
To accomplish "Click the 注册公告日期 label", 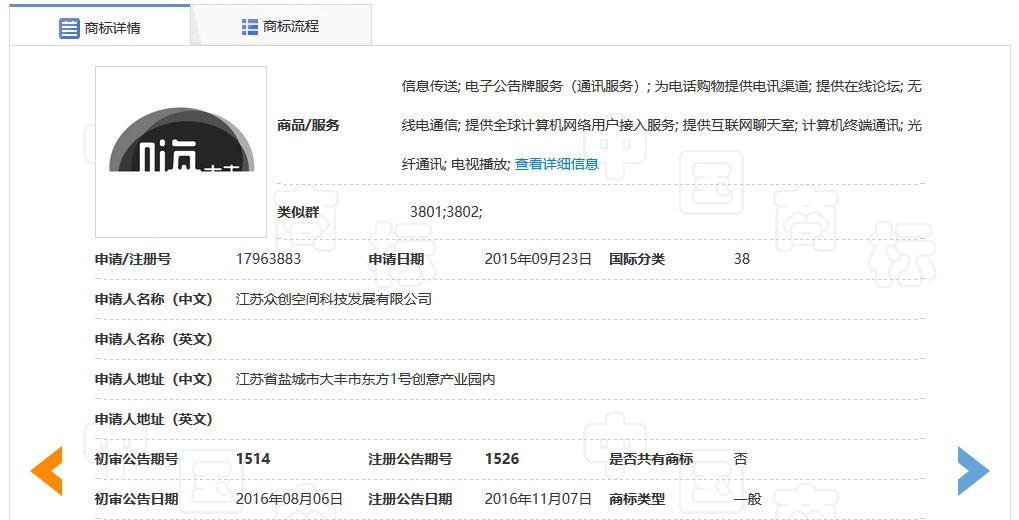I will pyautogui.click(x=410, y=499).
